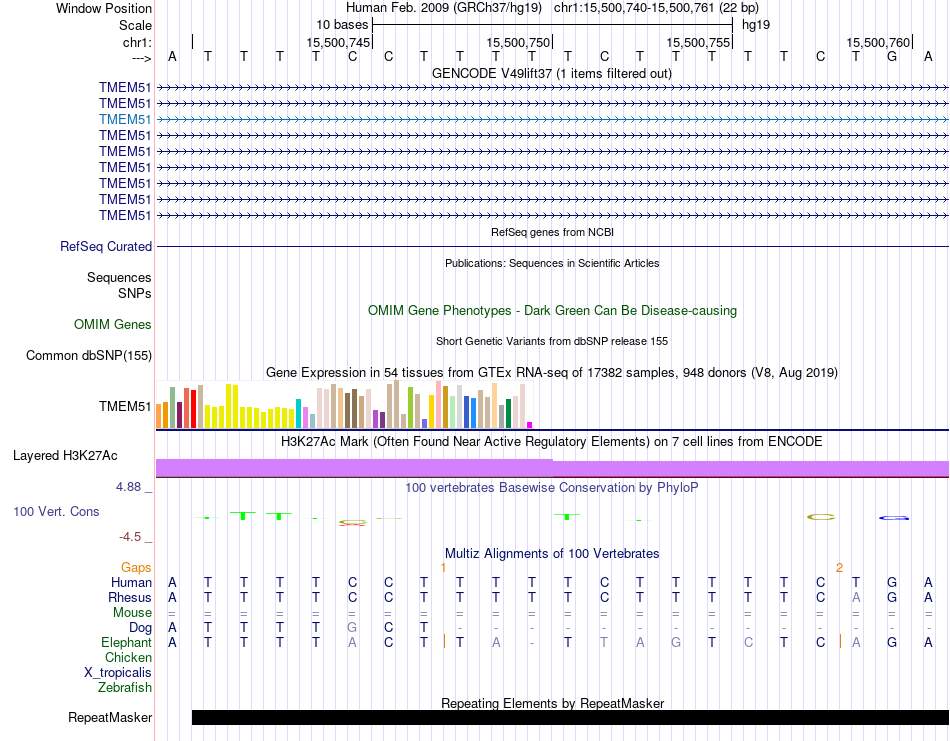Click the gray G base in Dog row

(352, 628)
